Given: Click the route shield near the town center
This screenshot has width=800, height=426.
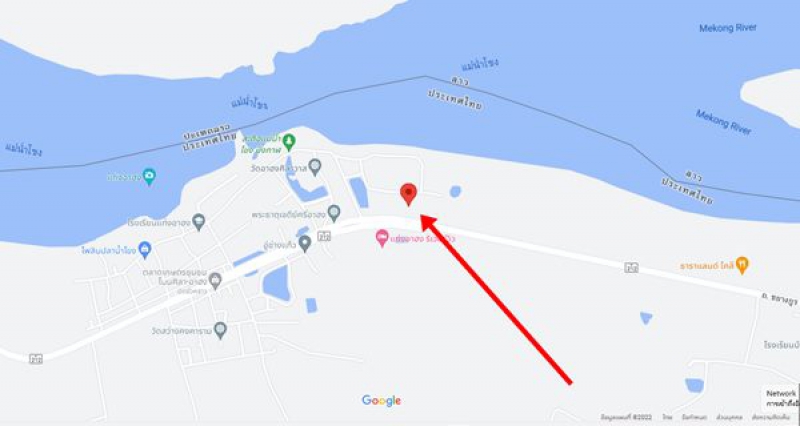Looking at the screenshot, I should [x=323, y=236].
